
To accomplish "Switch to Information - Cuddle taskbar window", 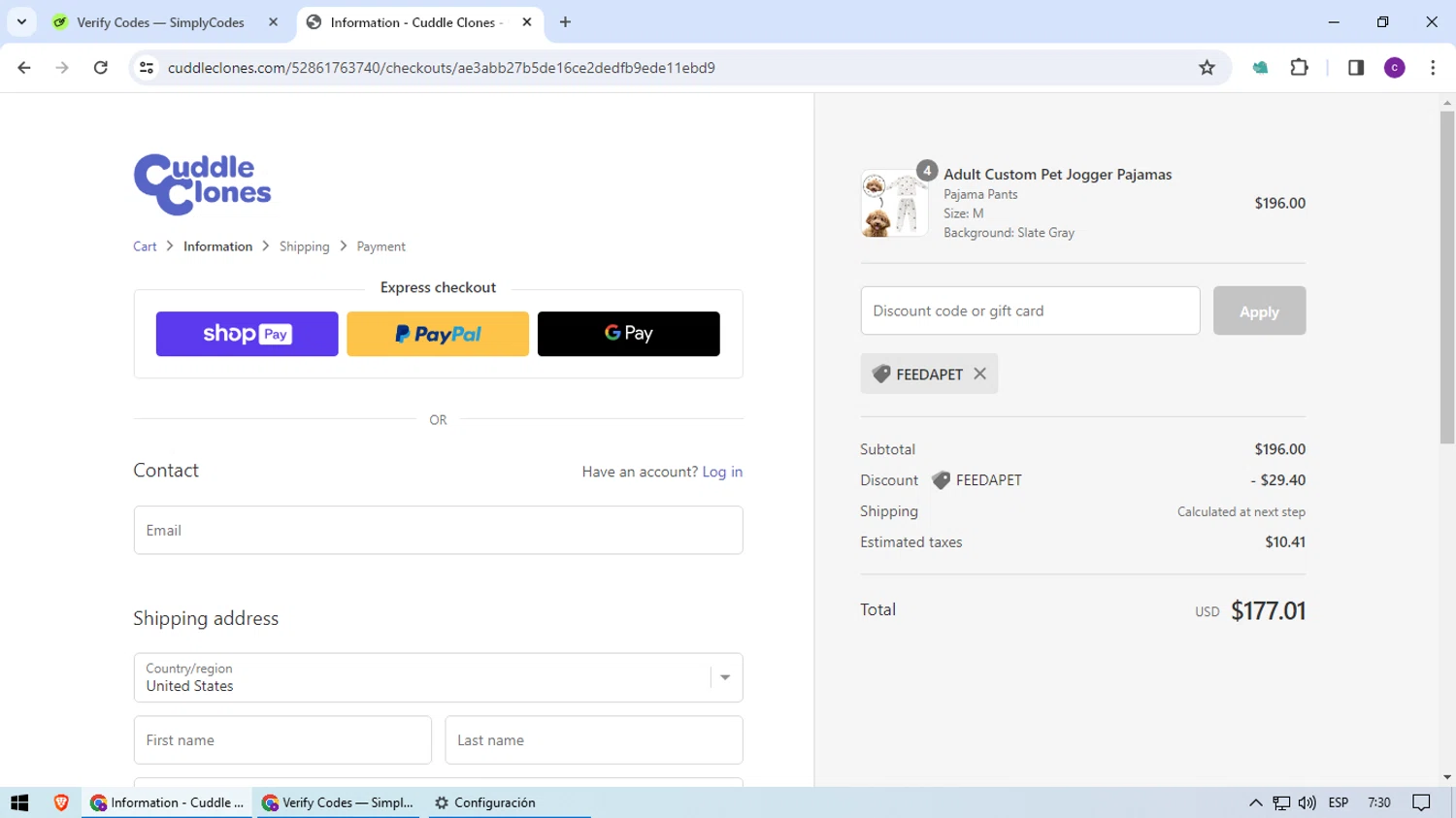I will (167, 802).
